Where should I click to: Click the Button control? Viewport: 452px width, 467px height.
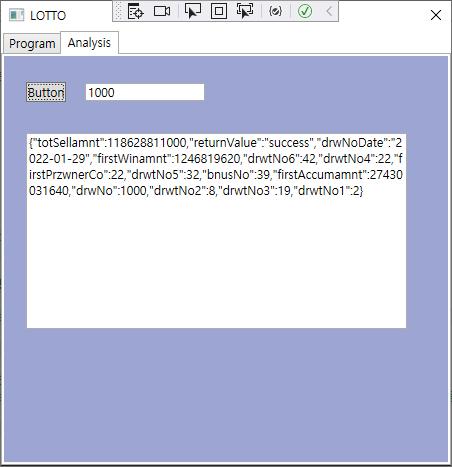click(x=46, y=92)
